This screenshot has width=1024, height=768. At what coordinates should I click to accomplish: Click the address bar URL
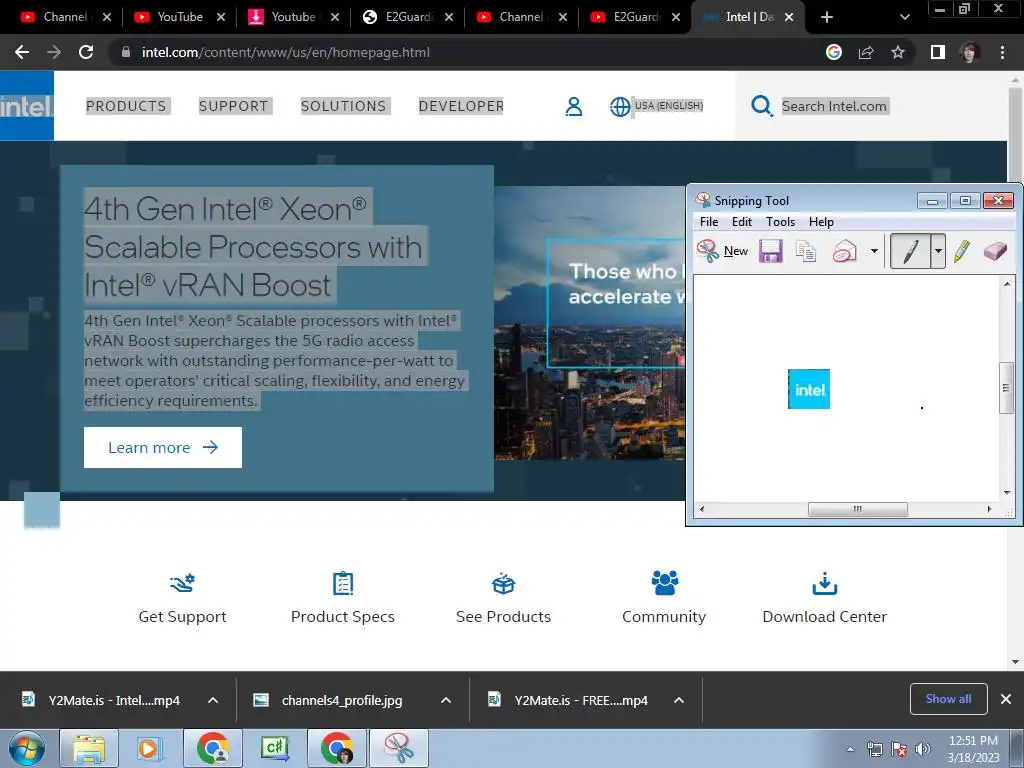(285, 52)
